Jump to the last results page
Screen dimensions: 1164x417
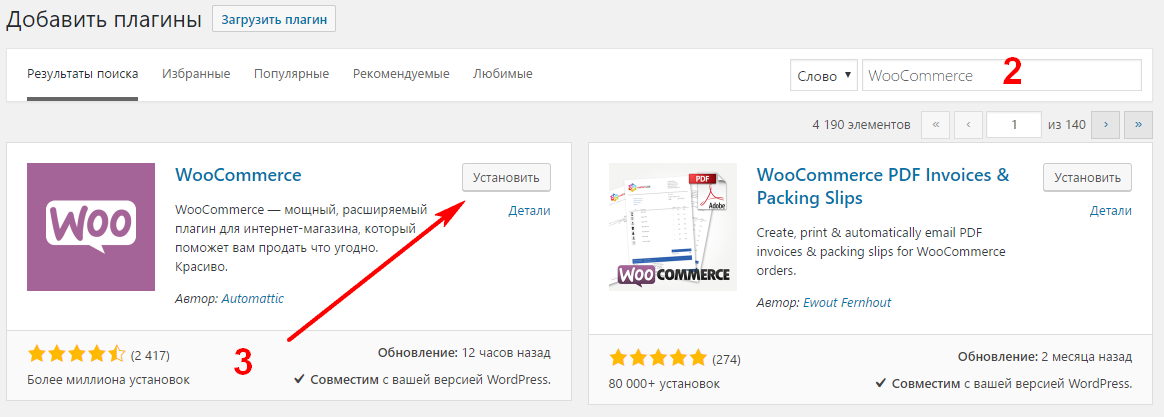1139,125
